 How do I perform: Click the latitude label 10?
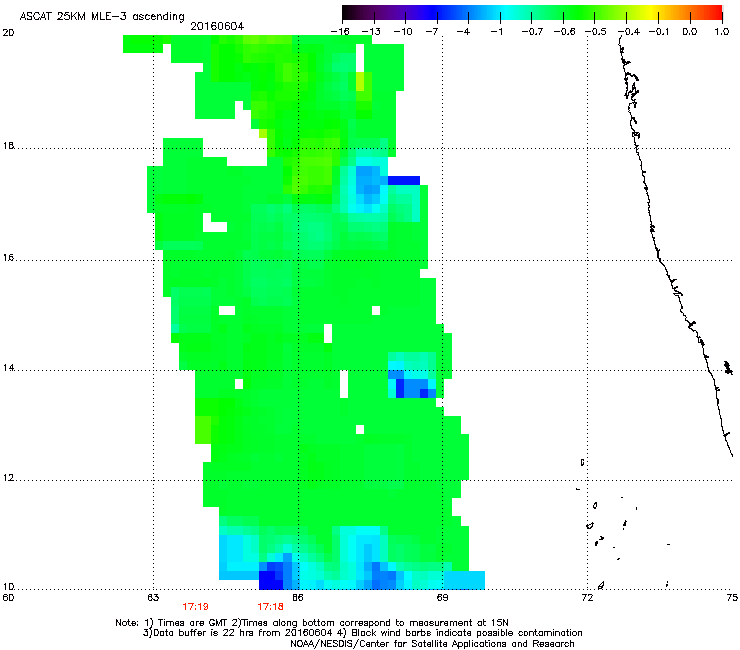pyautogui.click(x=8, y=587)
